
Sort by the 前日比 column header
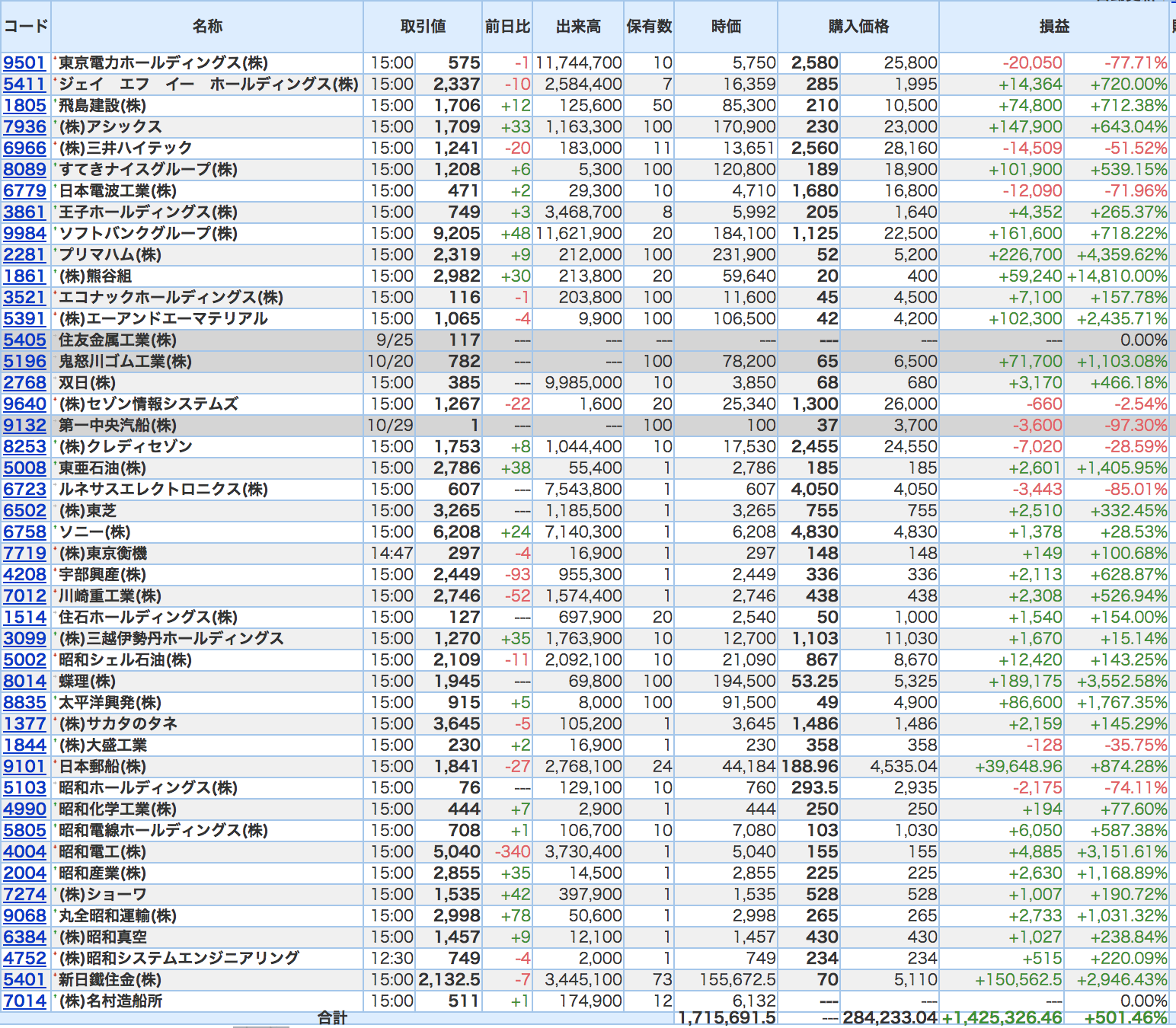[x=507, y=27]
